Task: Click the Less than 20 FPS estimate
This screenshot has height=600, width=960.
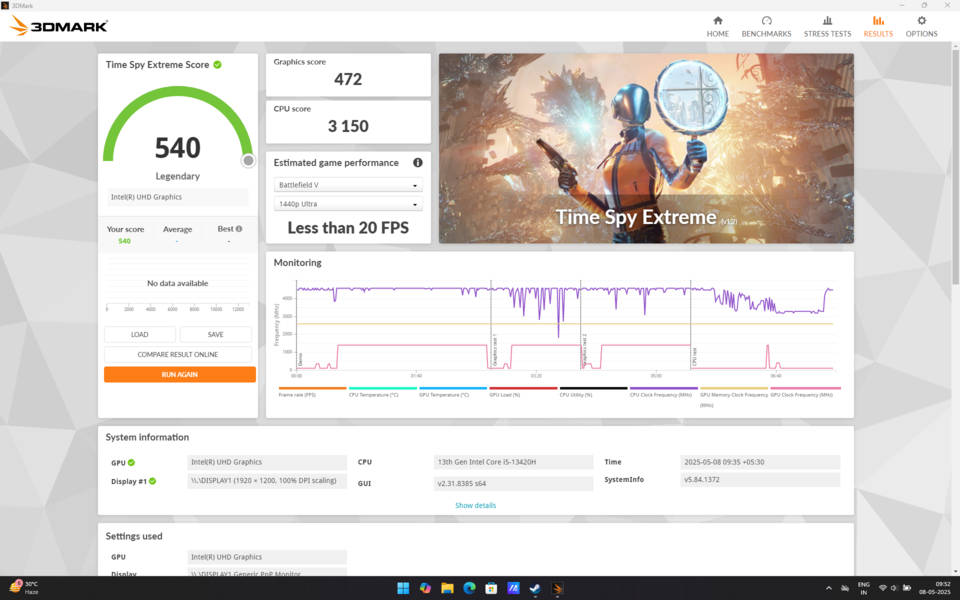Action: point(348,228)
